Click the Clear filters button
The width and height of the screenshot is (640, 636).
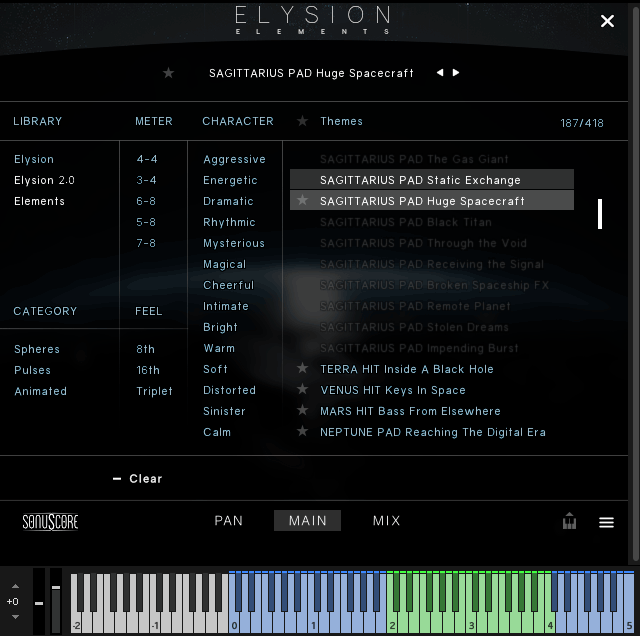[138, 478]
